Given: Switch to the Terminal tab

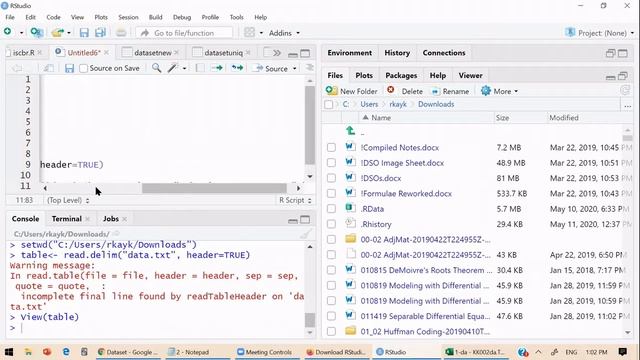Looking at the screenshot, I should (x=67, y=219).
